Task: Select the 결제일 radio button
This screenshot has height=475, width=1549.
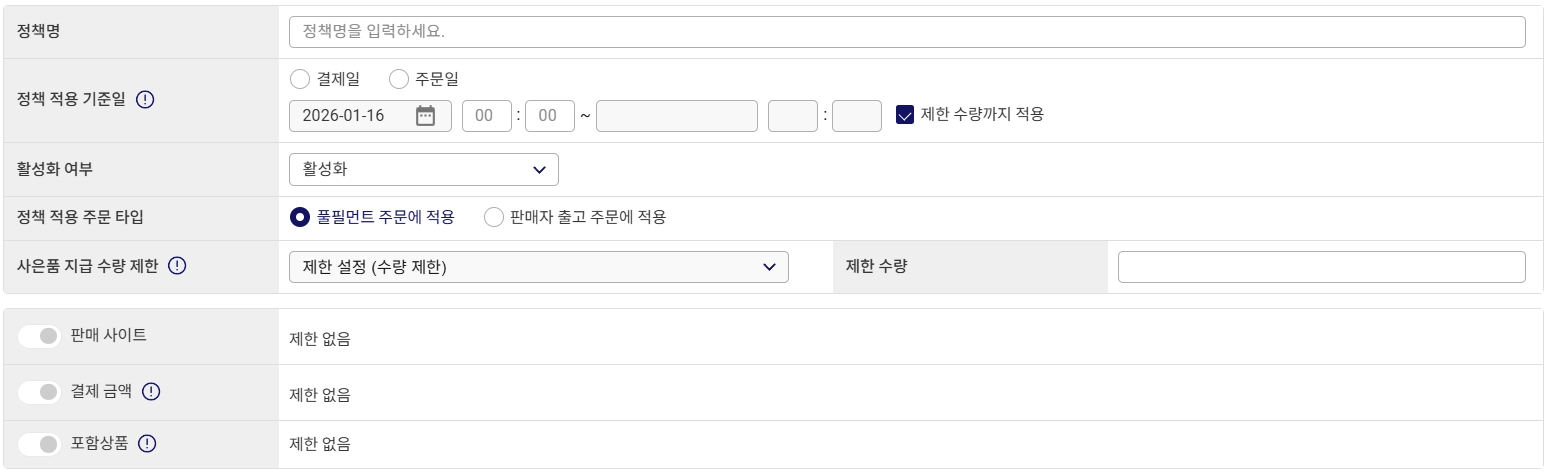Action: [300, 78]
